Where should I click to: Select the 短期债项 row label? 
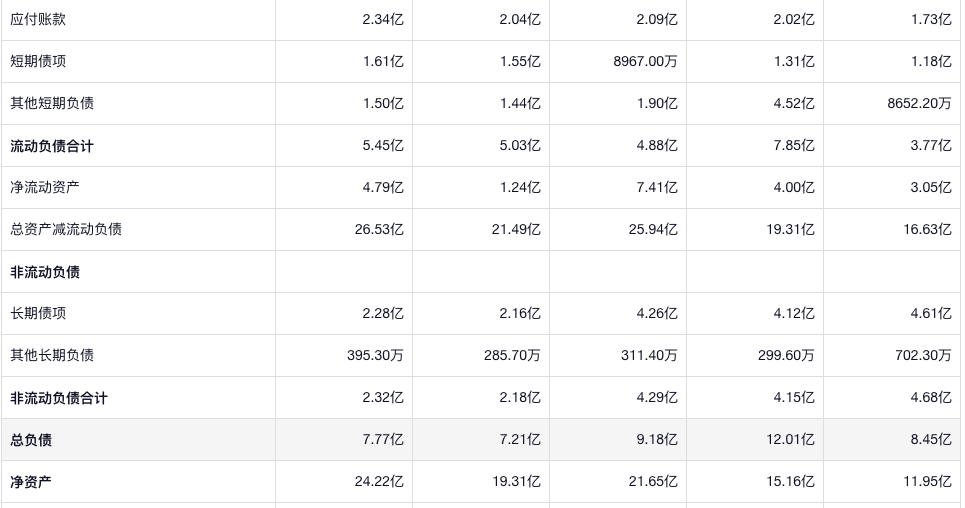click(38, 61)
